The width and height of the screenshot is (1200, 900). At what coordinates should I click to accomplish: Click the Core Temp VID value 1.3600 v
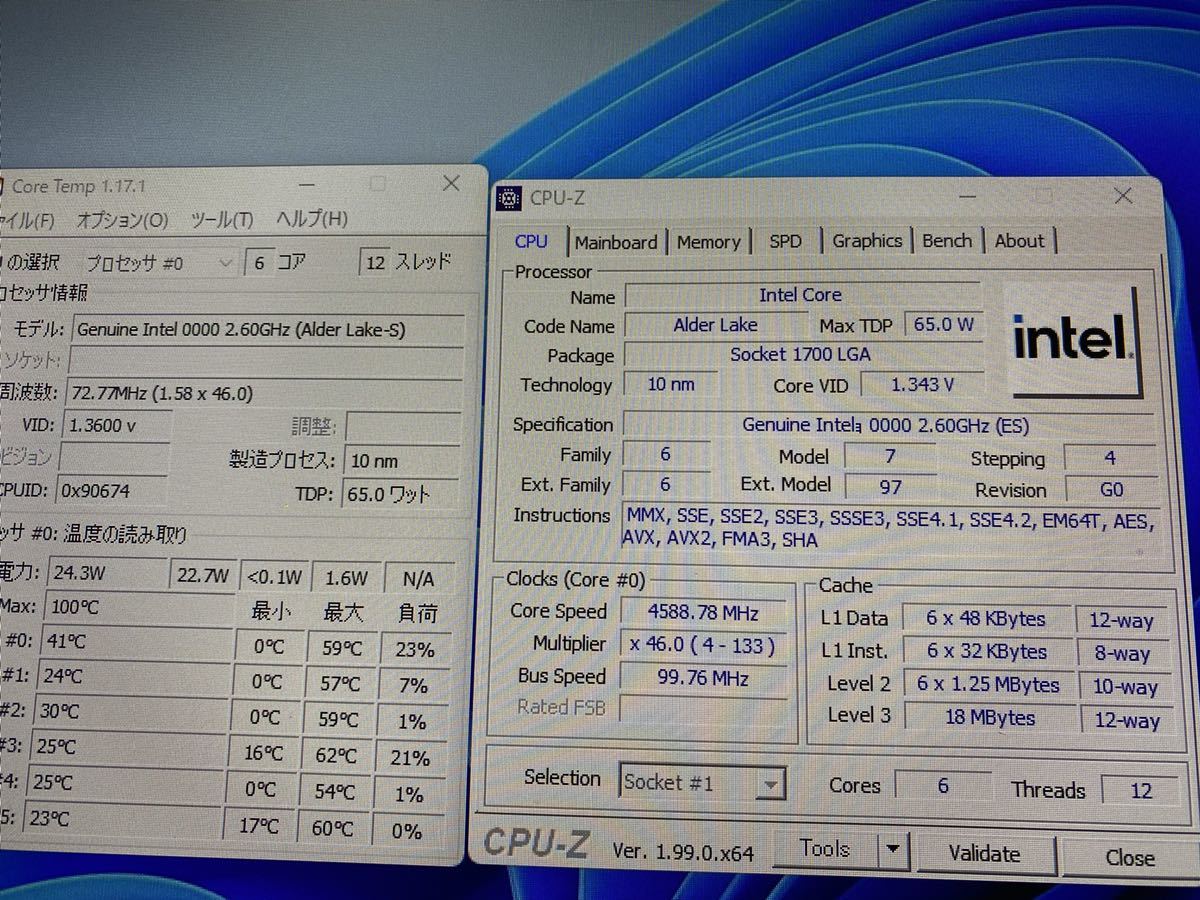(117, 425)
